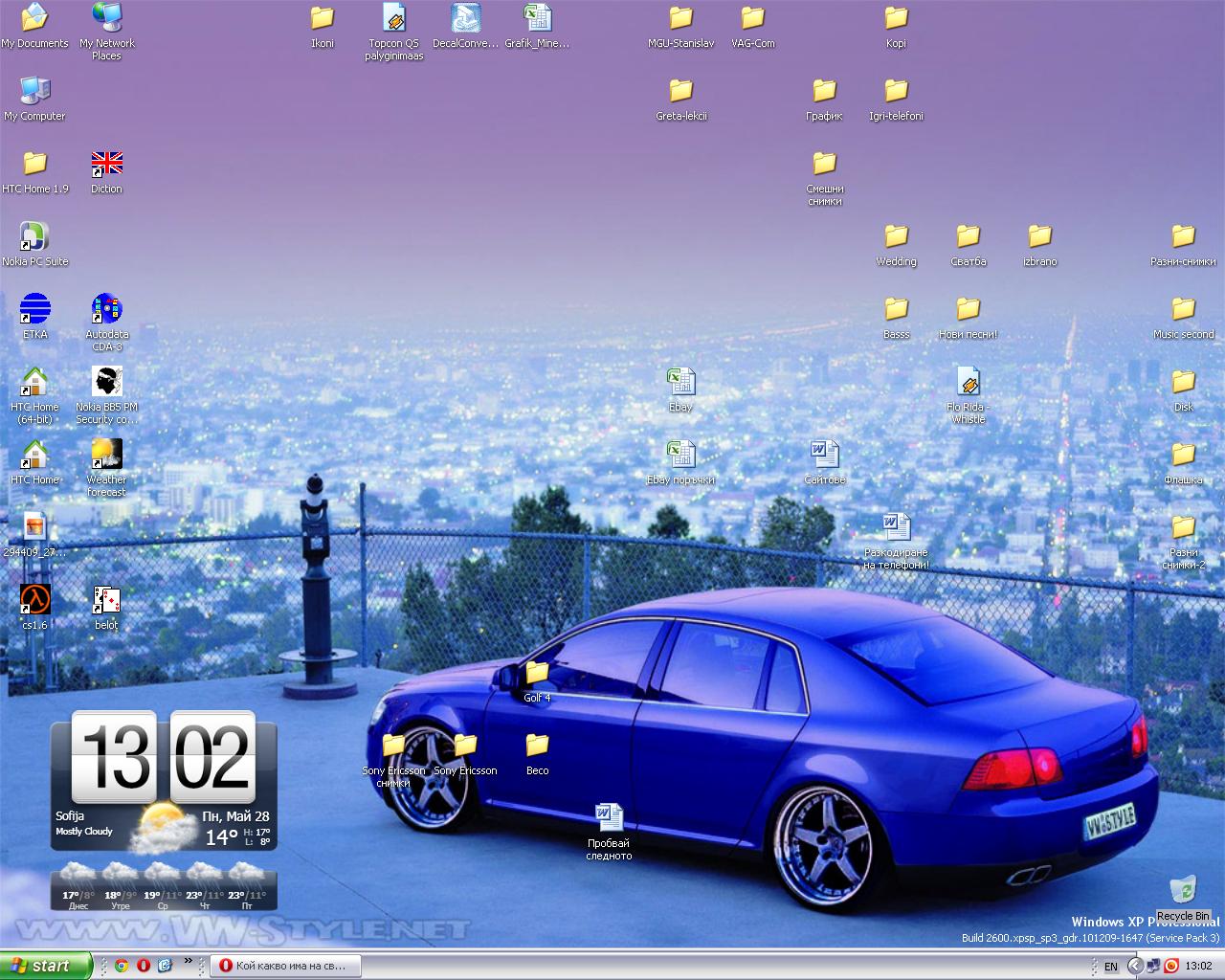This screenshot has height=980, width=1225.
Task: Switch to the Opera taskbar window button
Action: [x=285, y=966]
